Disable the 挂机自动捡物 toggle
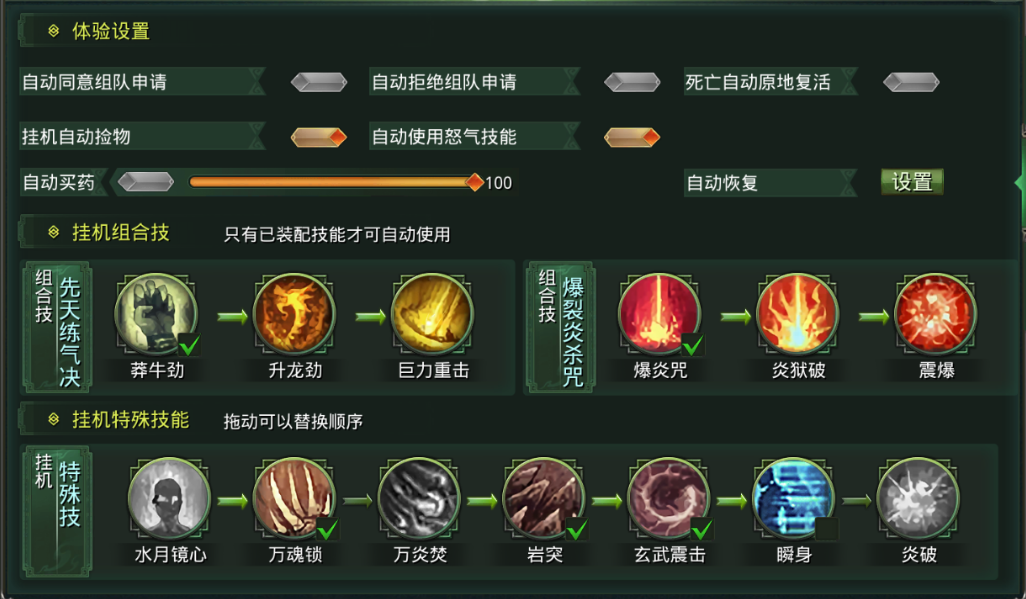 tap(319, 137)
